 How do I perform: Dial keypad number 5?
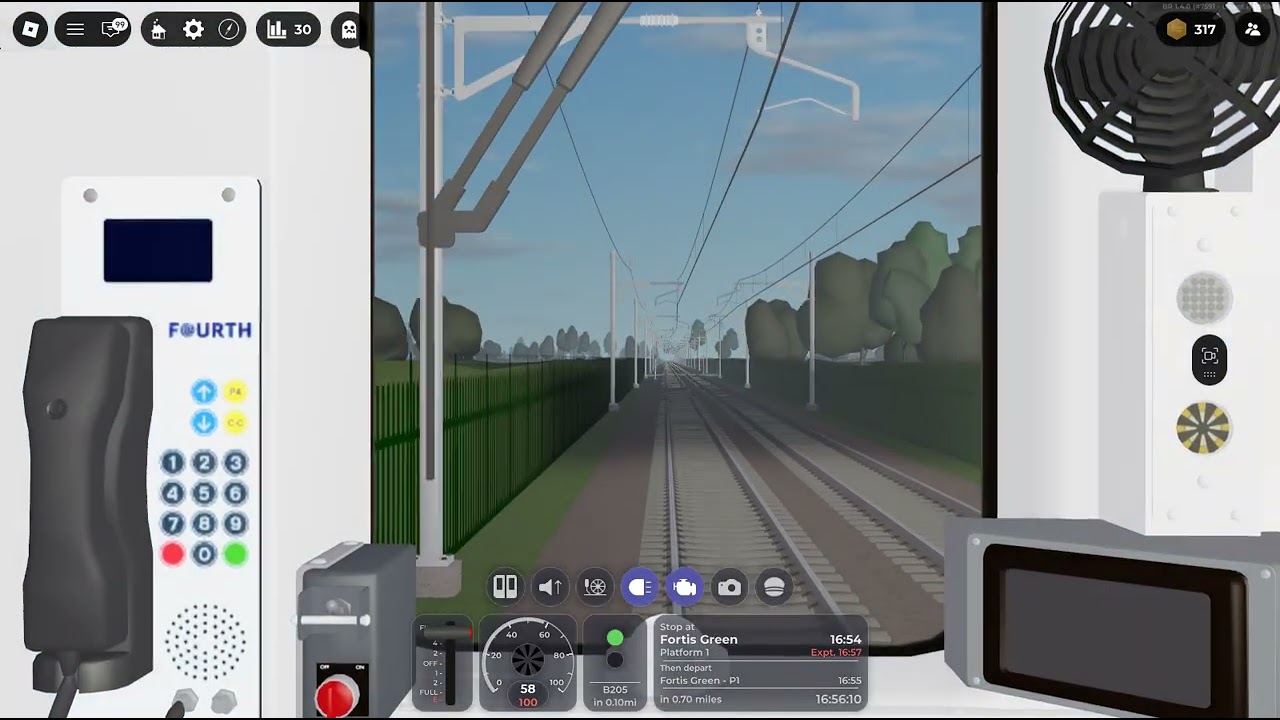[x=204, y=493]
